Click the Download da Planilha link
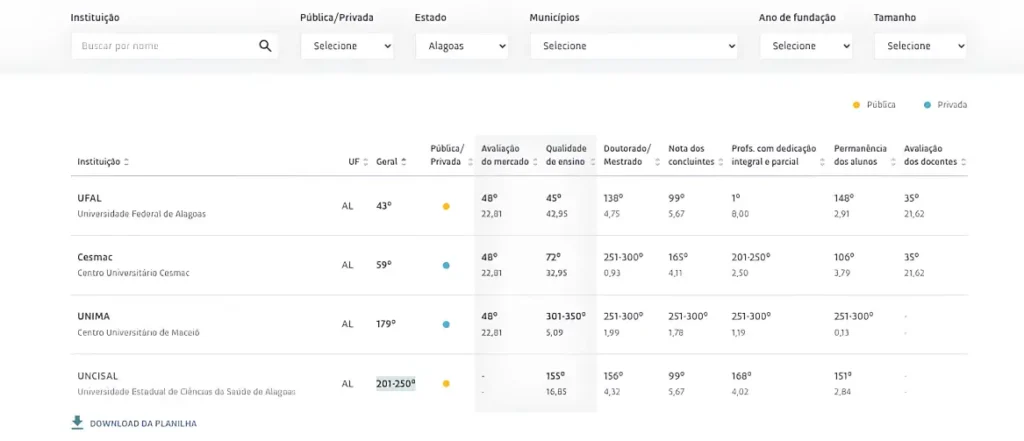Screen dimensions: 1024x441 coord(142,424)
